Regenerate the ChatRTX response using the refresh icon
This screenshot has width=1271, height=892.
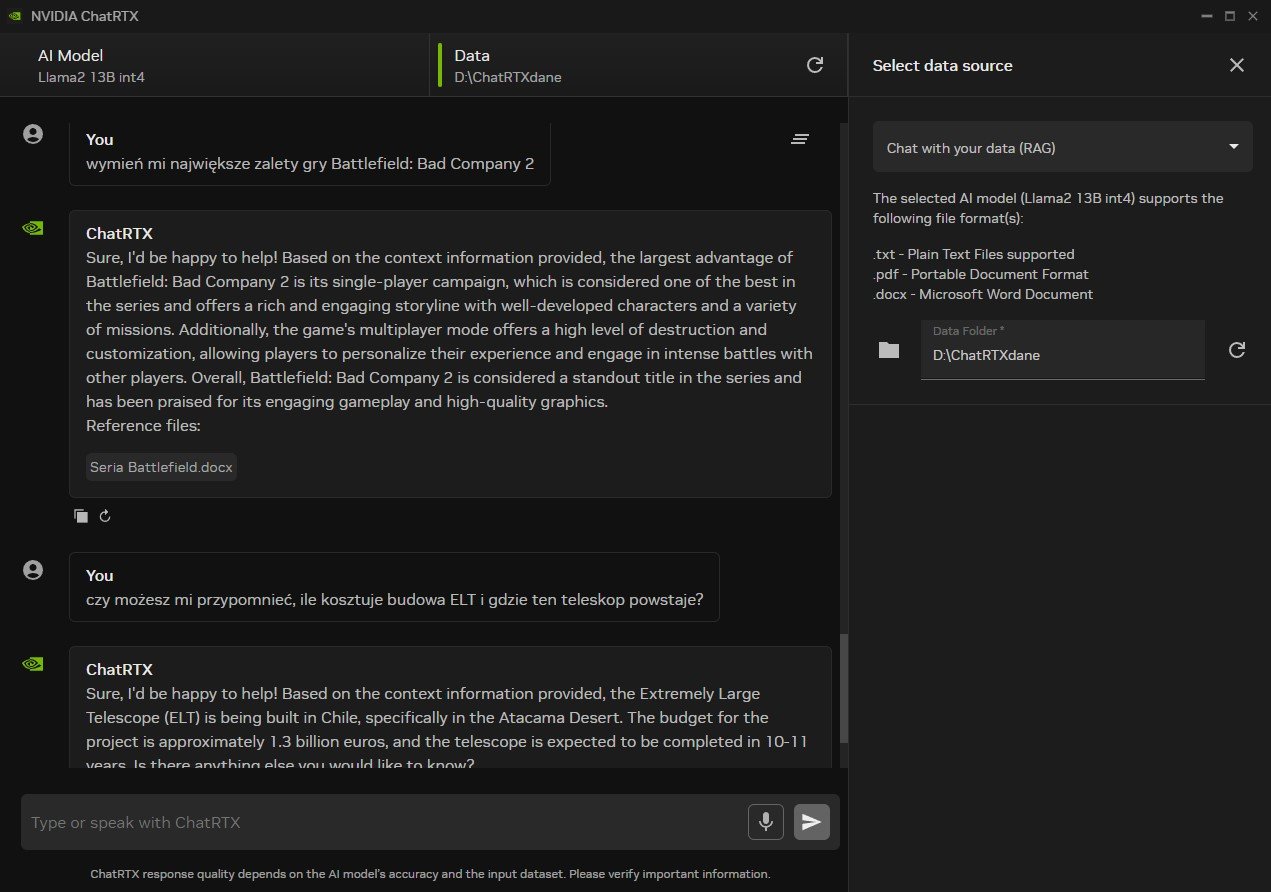[x=105, y=515]
